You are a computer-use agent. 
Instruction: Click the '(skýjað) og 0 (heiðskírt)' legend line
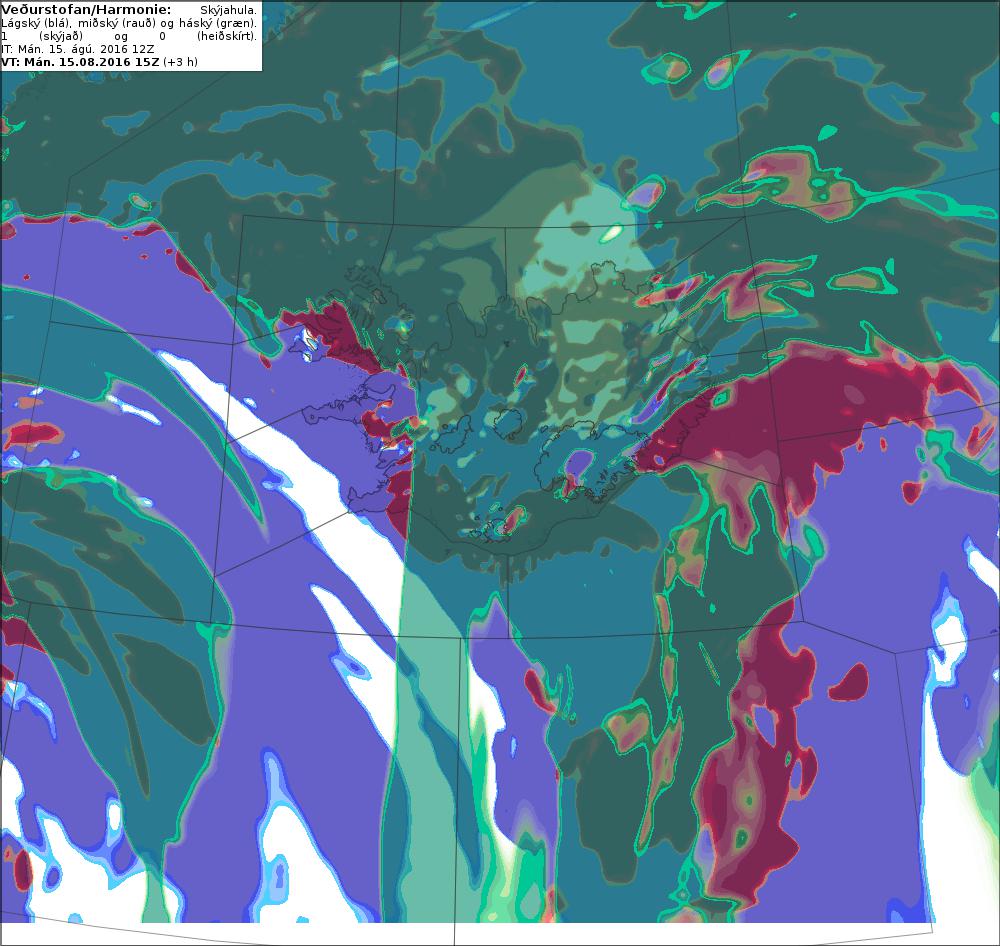[x=129, y=36]
